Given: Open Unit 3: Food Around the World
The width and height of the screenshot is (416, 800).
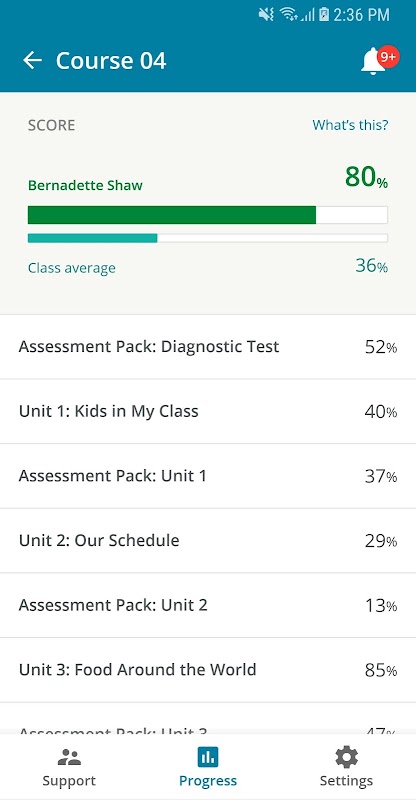Looking at the screenshot, I should point(208,669).
